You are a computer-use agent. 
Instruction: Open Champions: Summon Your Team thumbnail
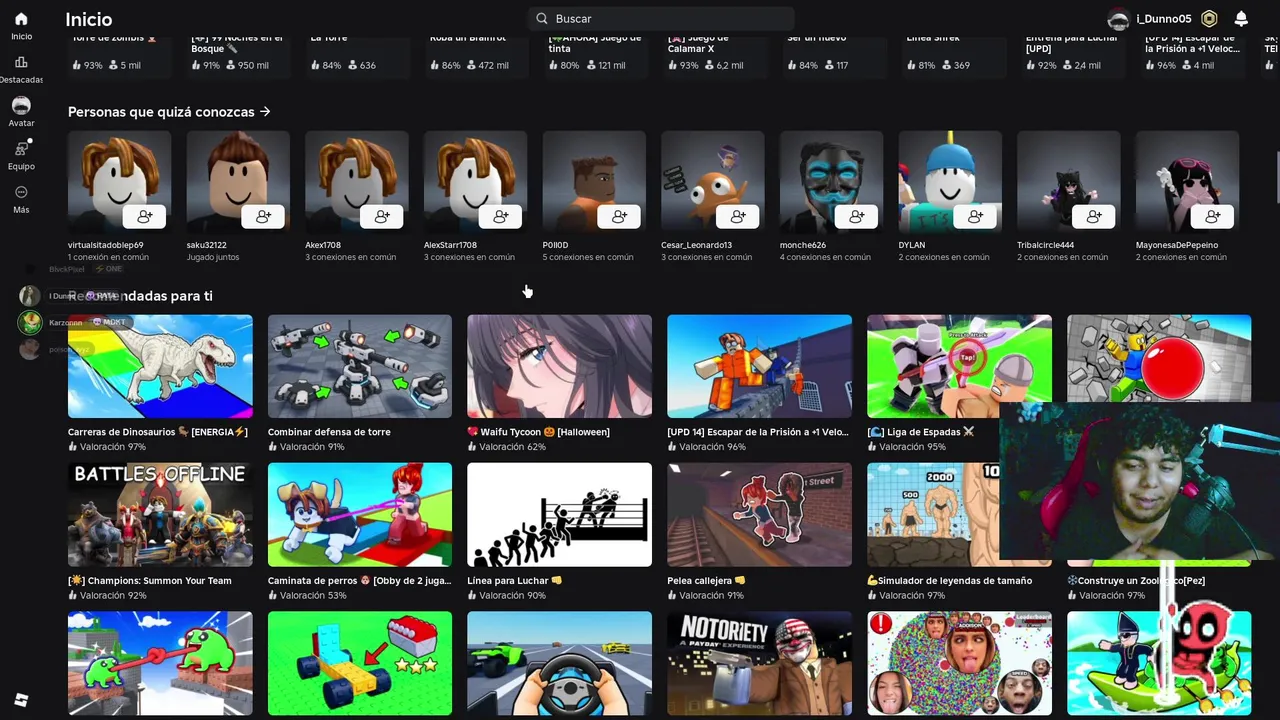160,514
